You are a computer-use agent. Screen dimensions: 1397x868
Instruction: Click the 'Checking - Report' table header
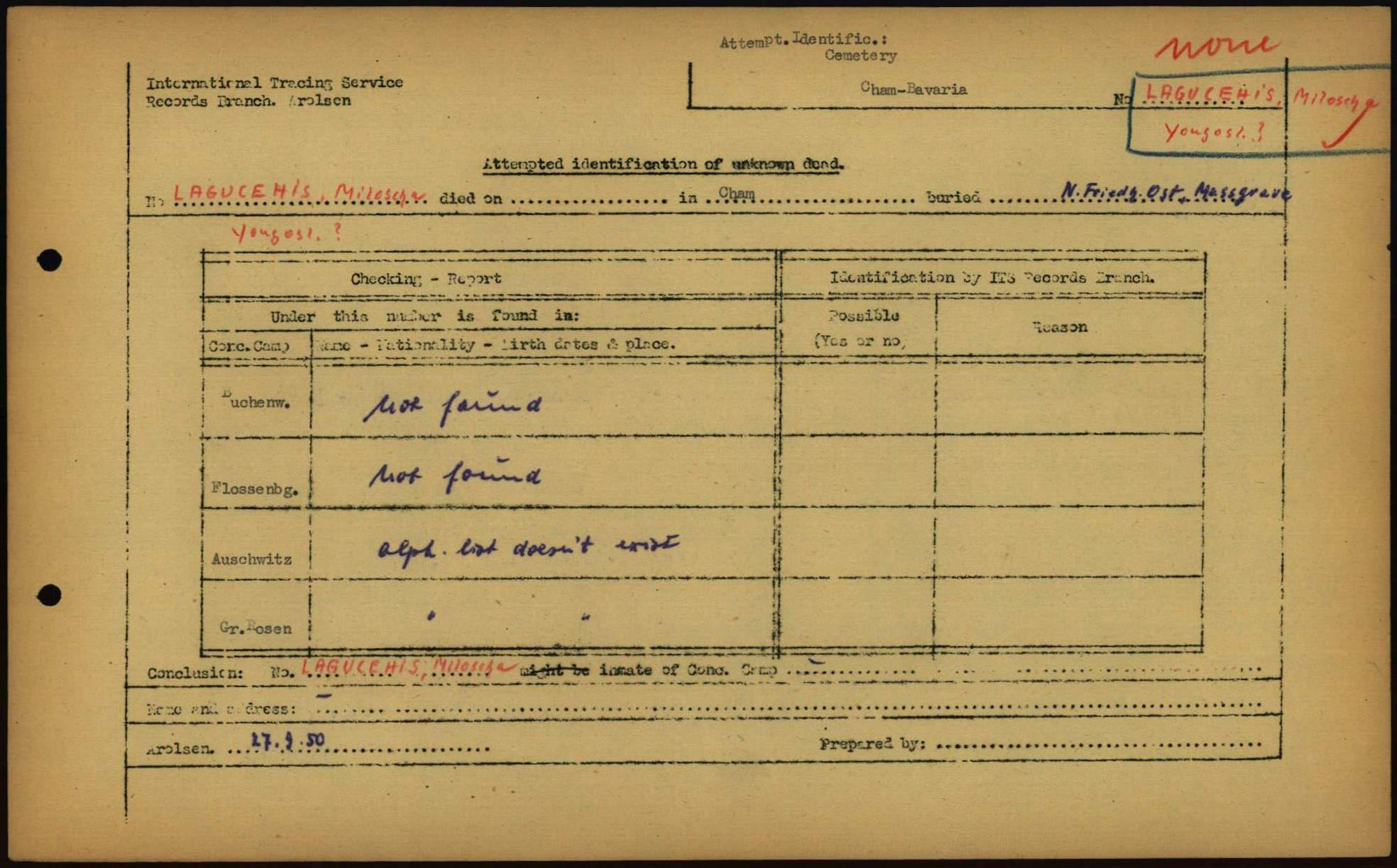425,279
